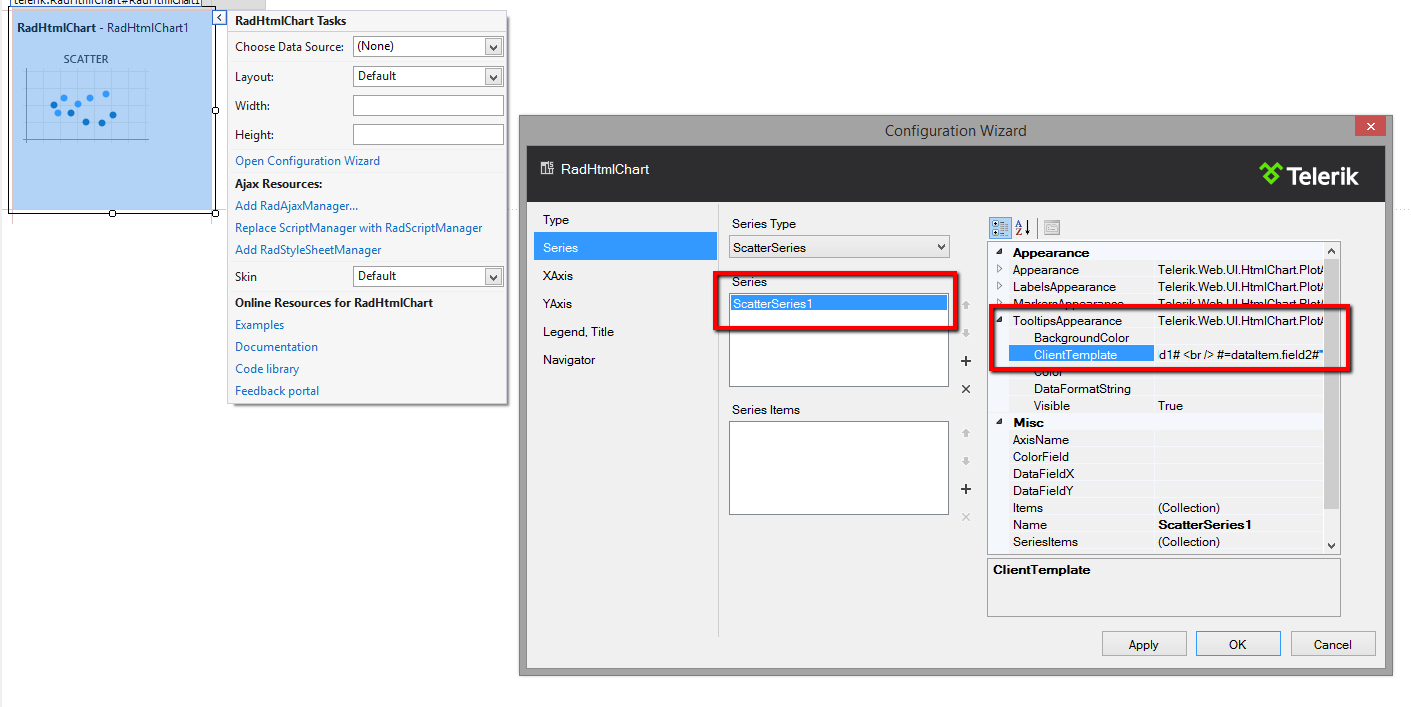
Task: Move series item down arrow
Action: pos(966,461)
